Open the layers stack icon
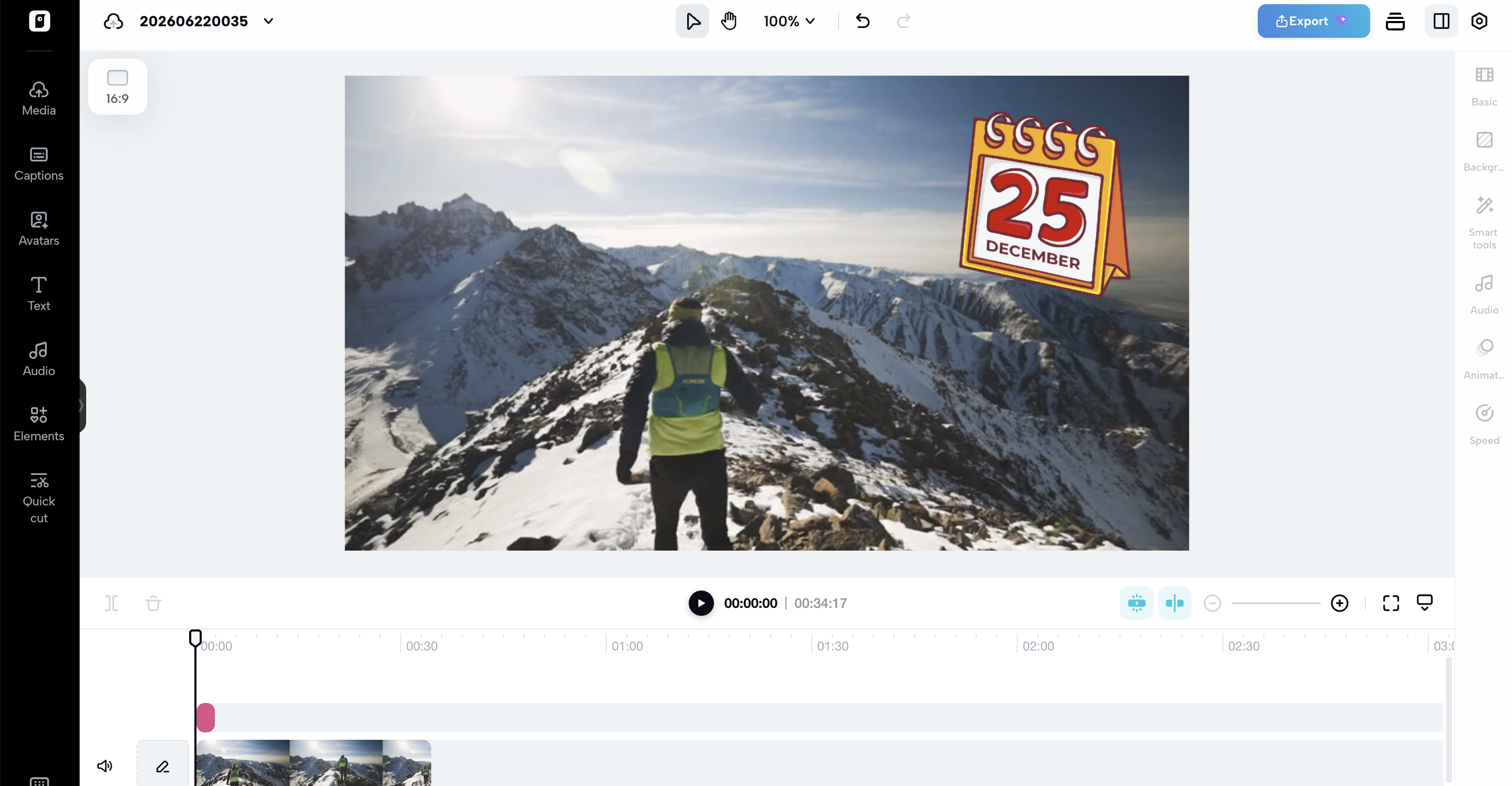The image size is (1512, 786). tap(1395, 21)
